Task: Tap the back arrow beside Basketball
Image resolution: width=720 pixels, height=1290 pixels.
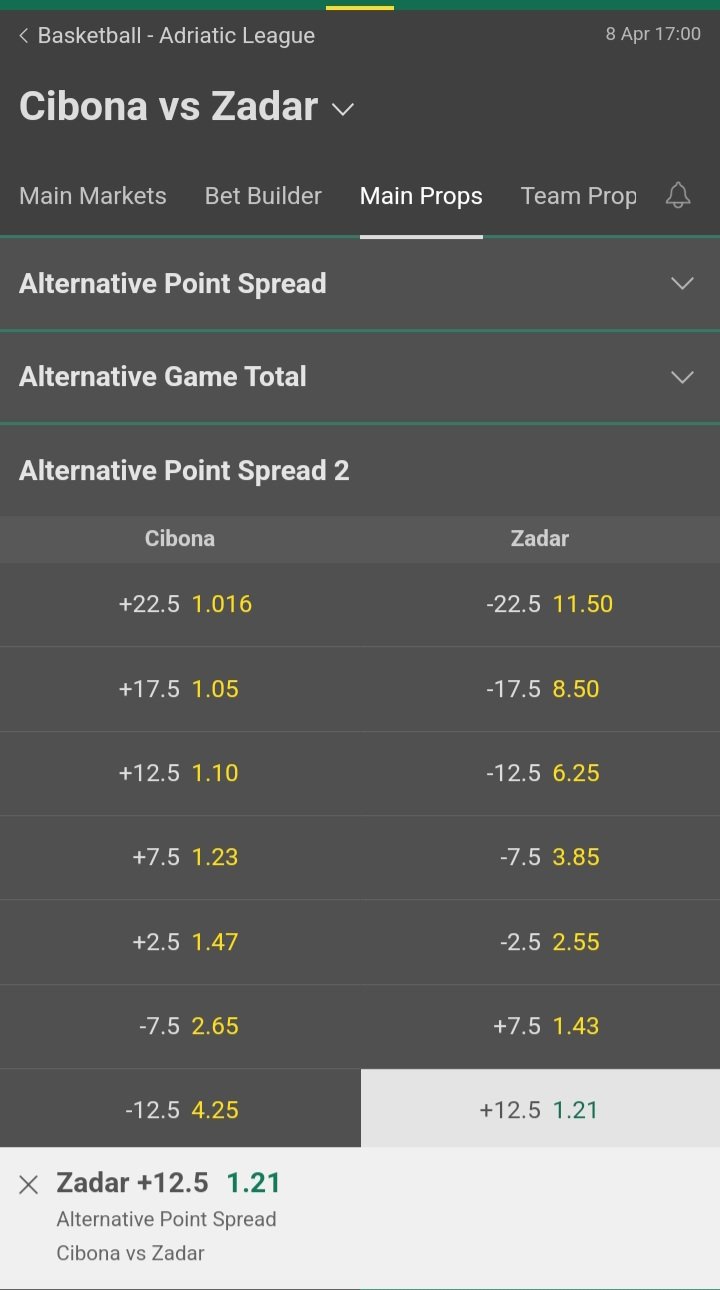Action: [24, 36]
